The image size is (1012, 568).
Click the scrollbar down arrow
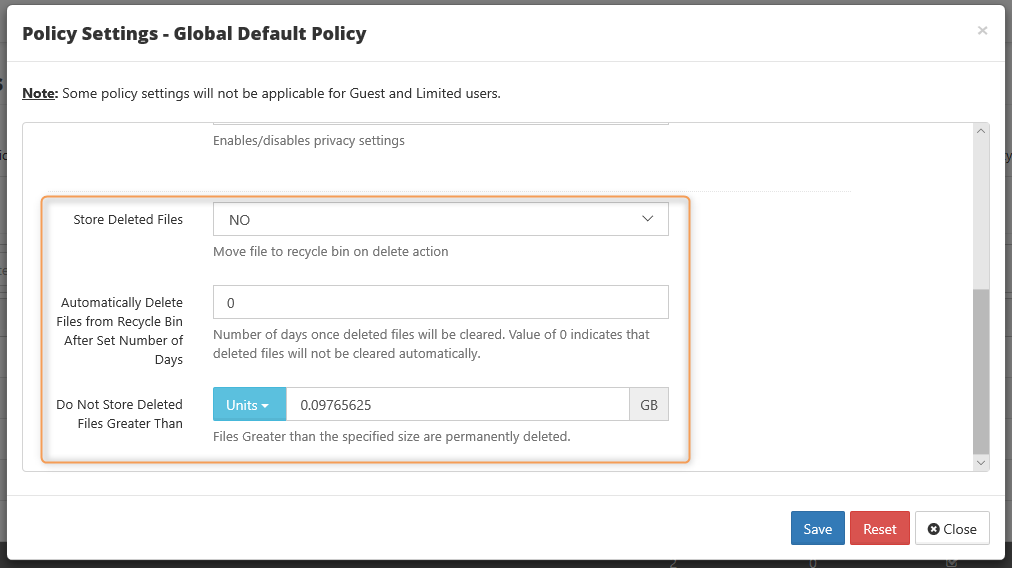(x=981, y=463)
